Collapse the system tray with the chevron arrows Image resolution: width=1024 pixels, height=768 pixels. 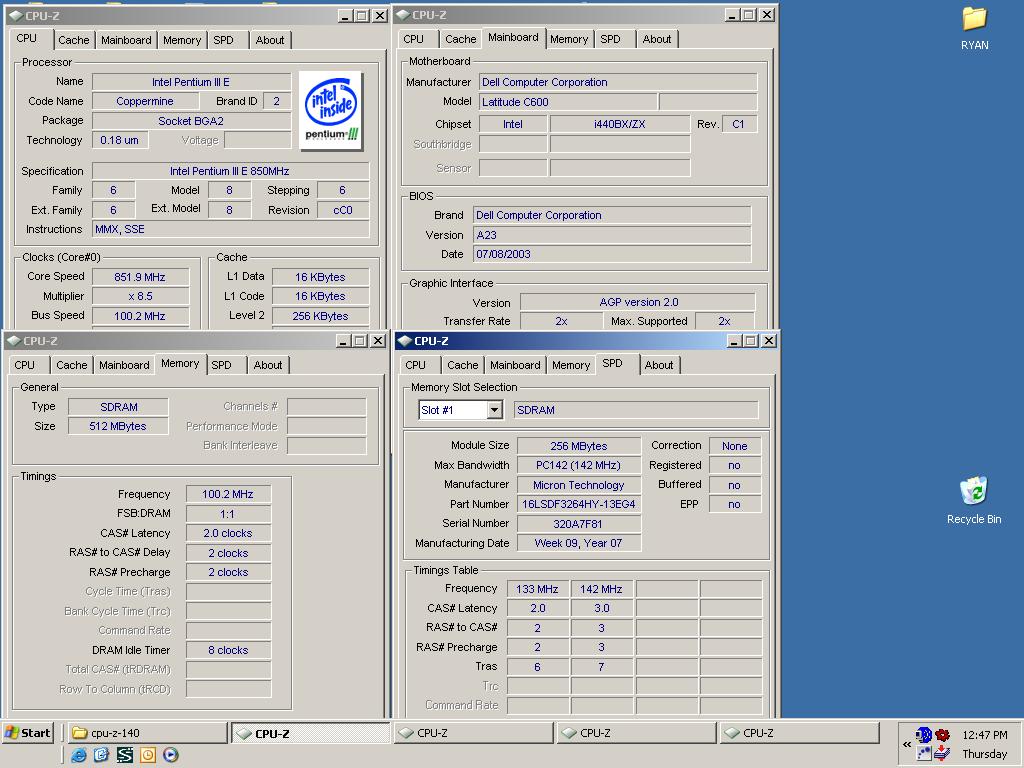pos(906,744)
